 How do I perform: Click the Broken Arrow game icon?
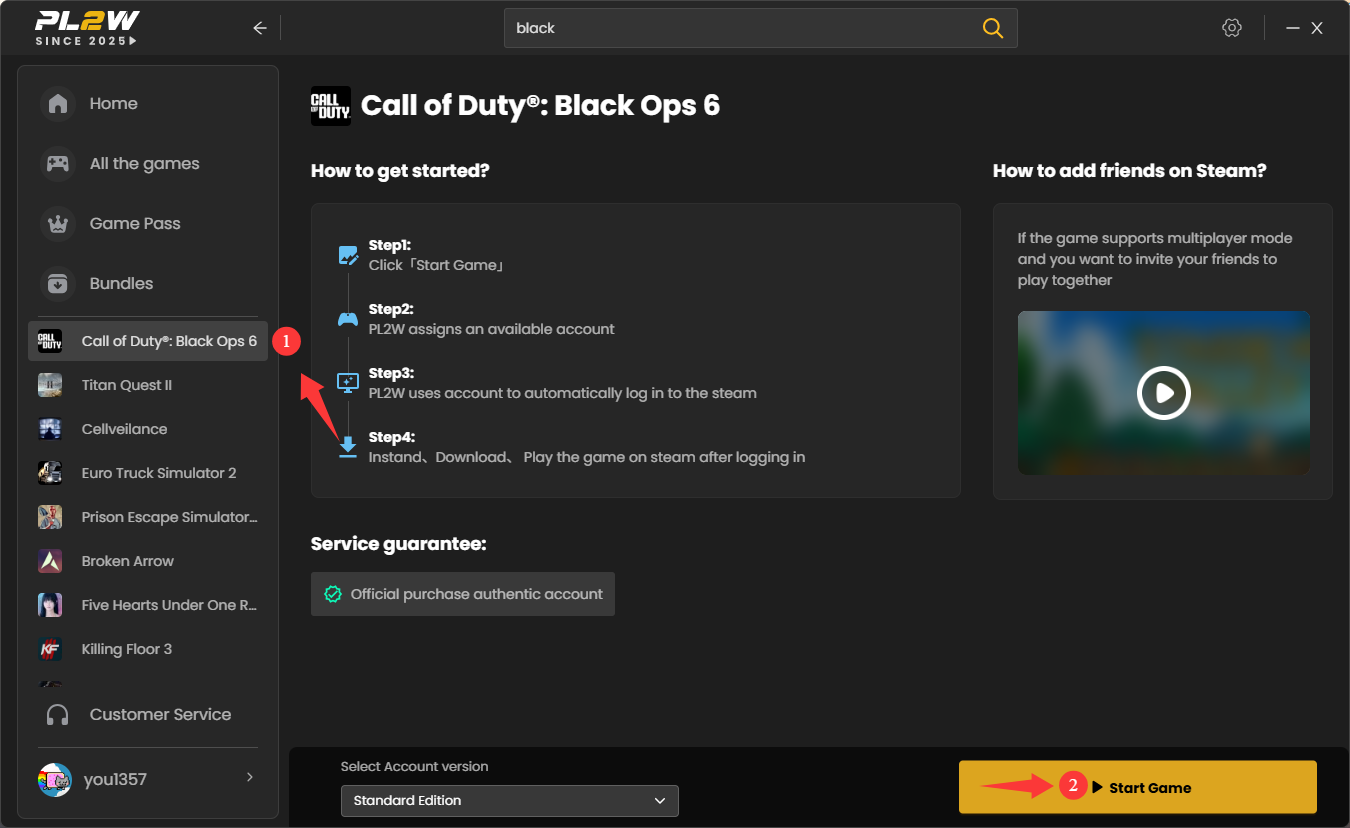(50, 561)
